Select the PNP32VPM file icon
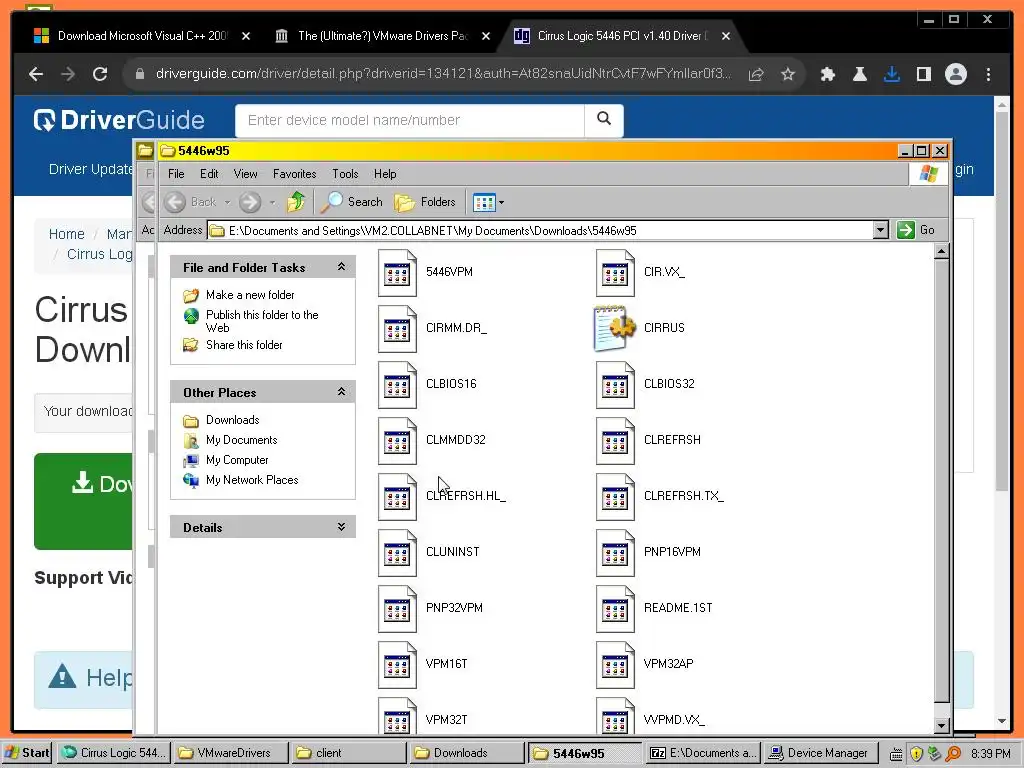 click(x=397, y=610)
